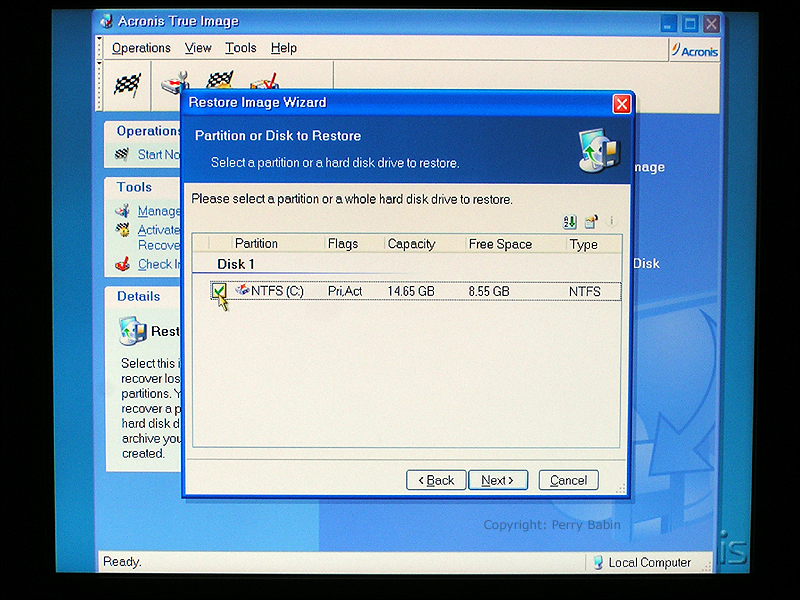Click the second checkered flag toolbar icon
The height and width of the screenshot is (600, 800).
point(219,80)
